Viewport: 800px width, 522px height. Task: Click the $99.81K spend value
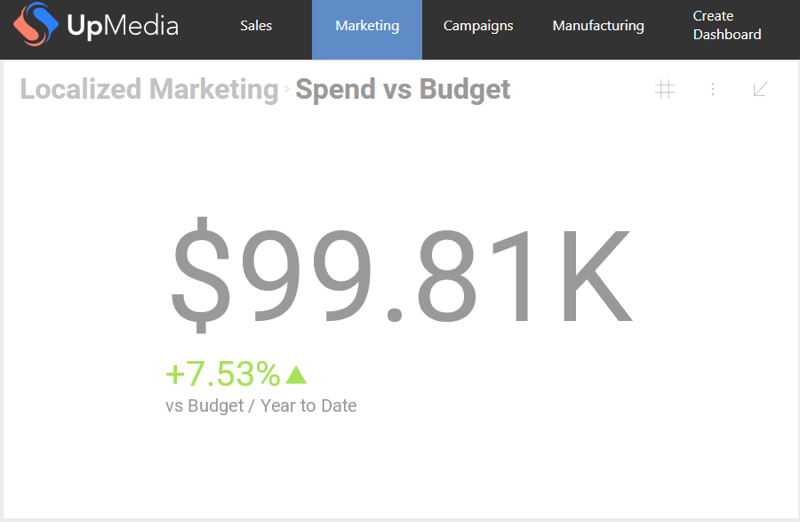coord(400,276)
